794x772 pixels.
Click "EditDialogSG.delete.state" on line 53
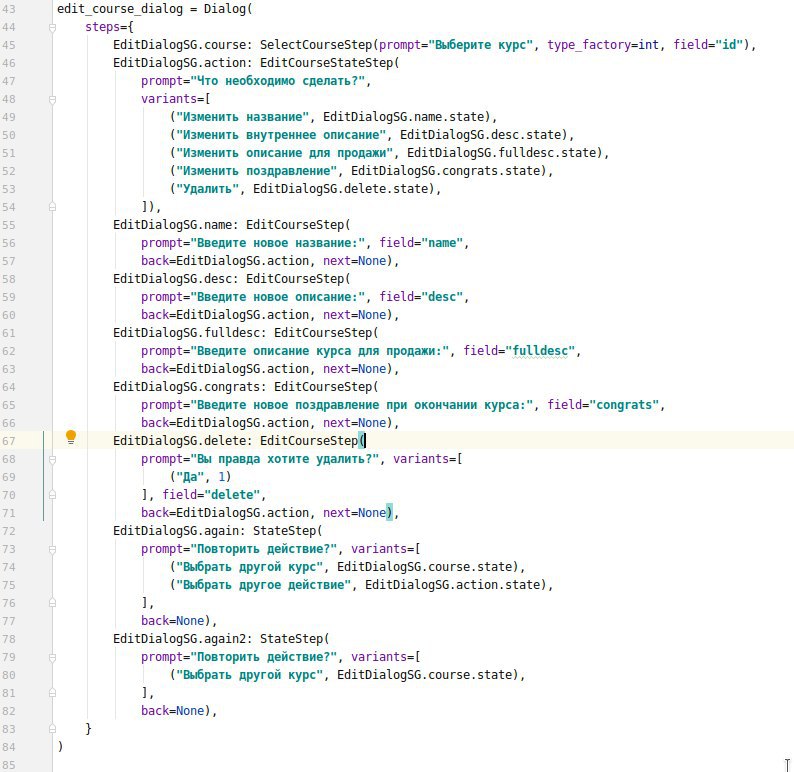(341, 189)
